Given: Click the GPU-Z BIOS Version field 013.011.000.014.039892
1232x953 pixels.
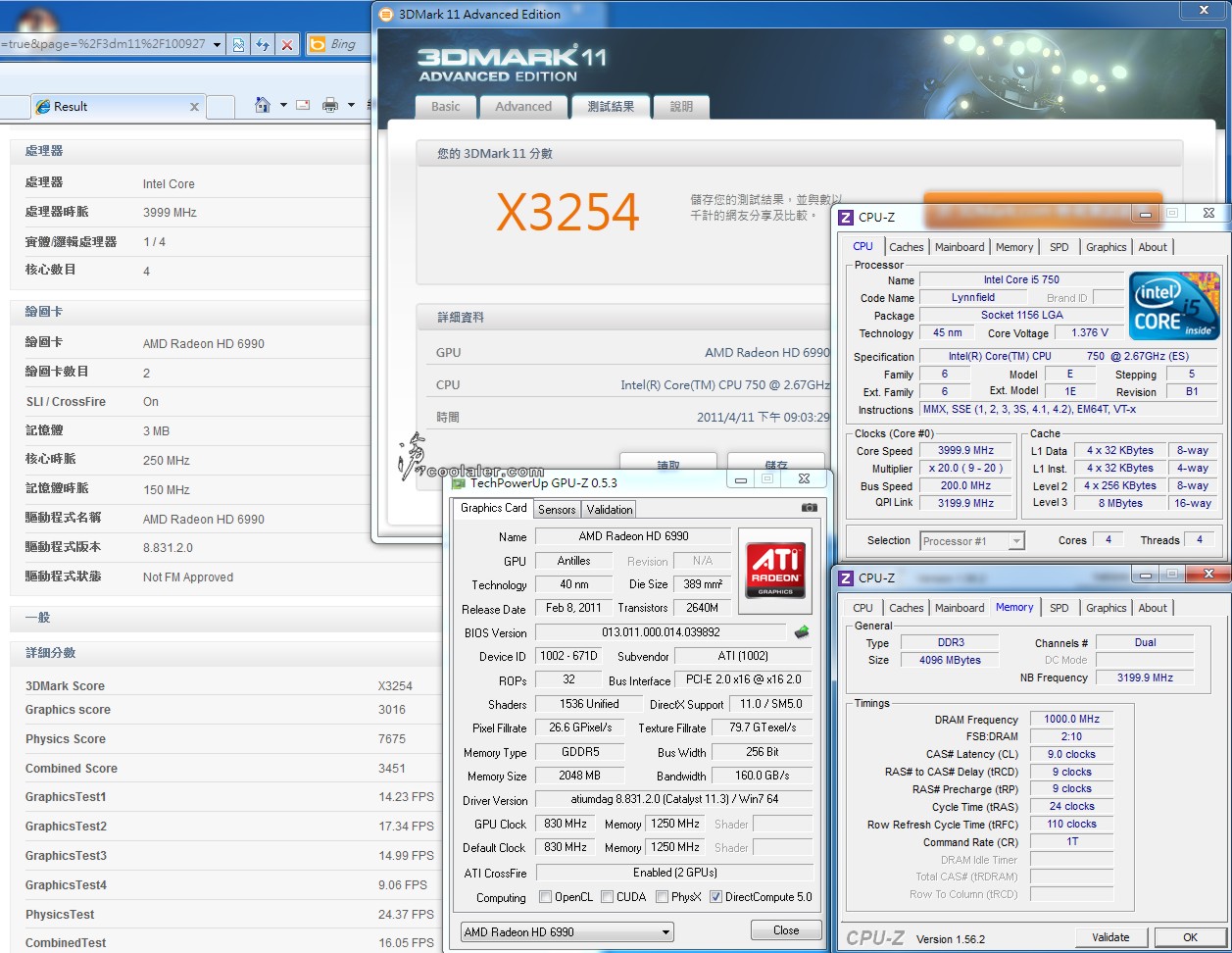Looking at the screenshot, I should pos(661,632).
